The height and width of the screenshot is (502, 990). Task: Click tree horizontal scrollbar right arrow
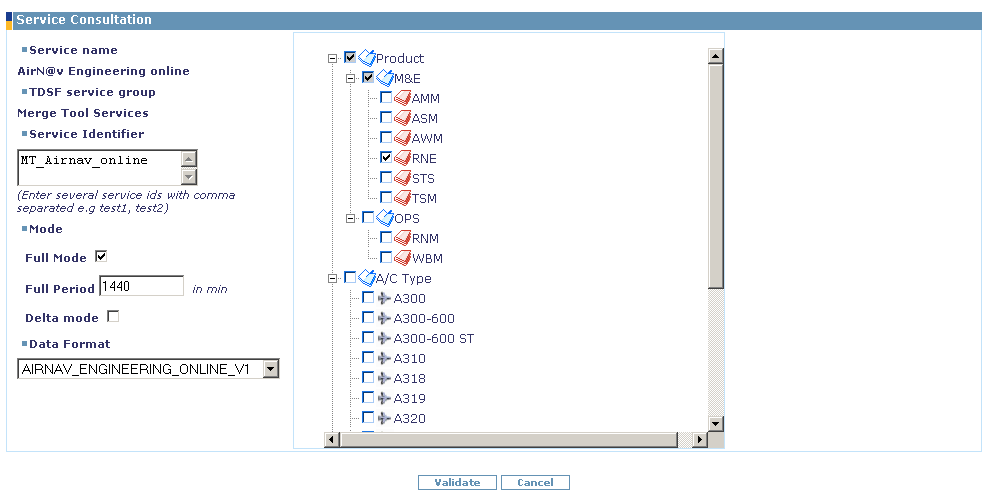pos(700,439)
